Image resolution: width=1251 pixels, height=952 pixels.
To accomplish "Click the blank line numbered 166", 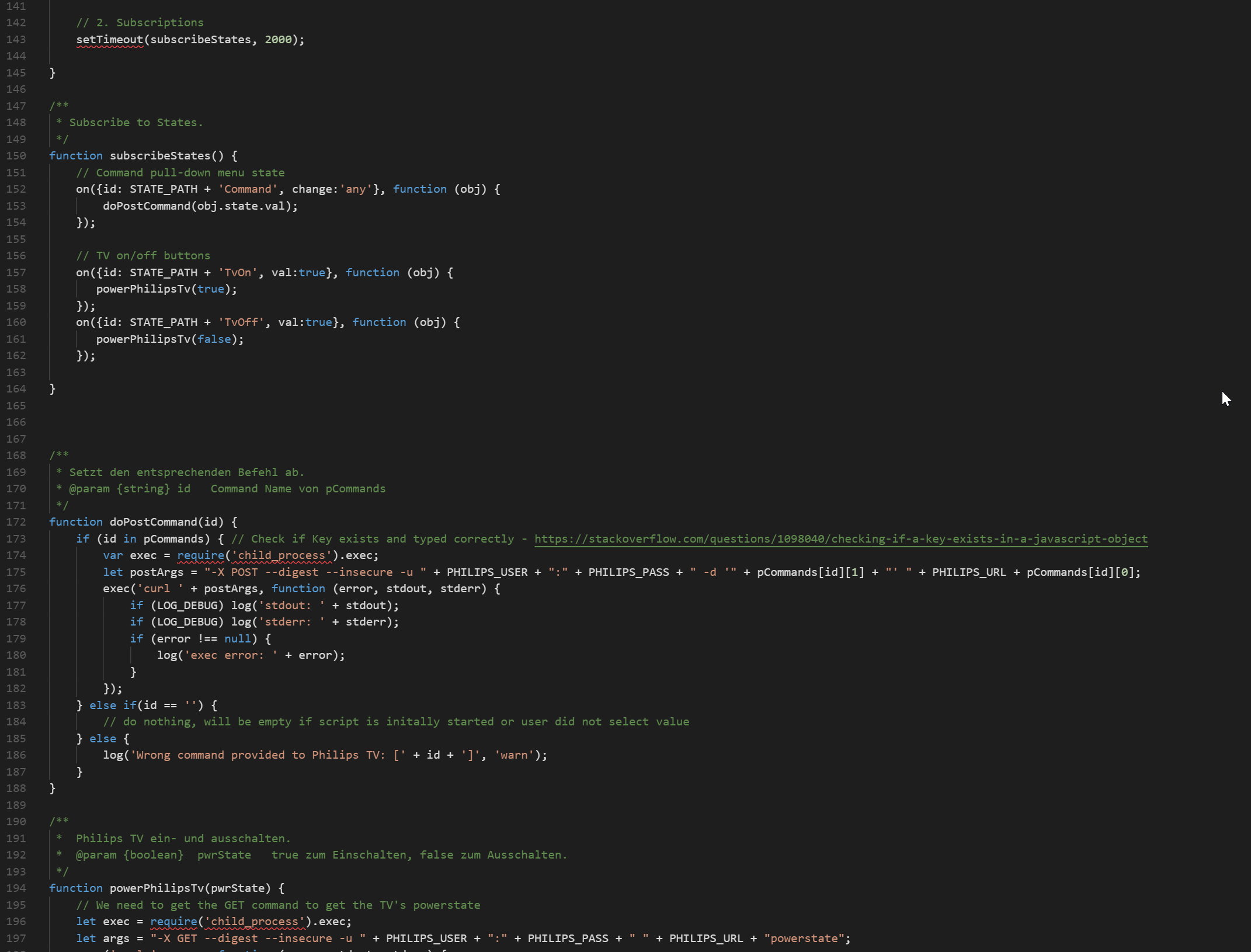I will click(x=16, y=422).
